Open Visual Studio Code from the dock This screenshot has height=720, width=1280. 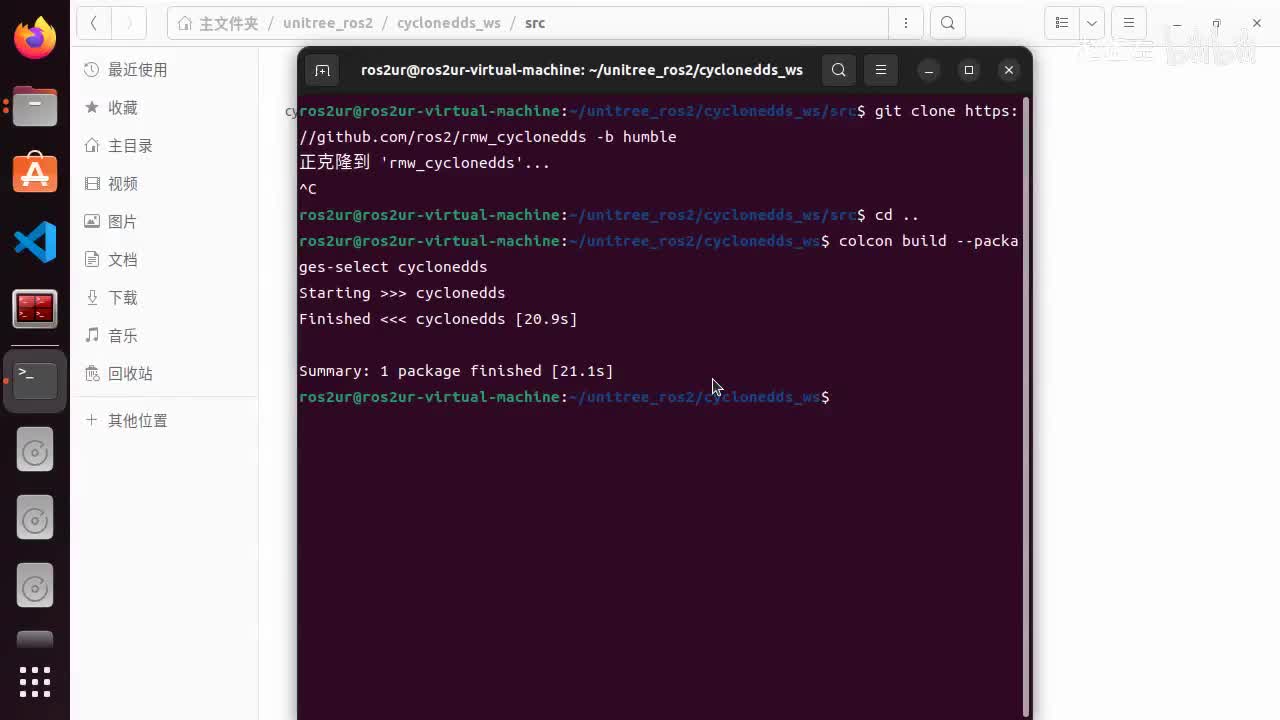point(35,242)
